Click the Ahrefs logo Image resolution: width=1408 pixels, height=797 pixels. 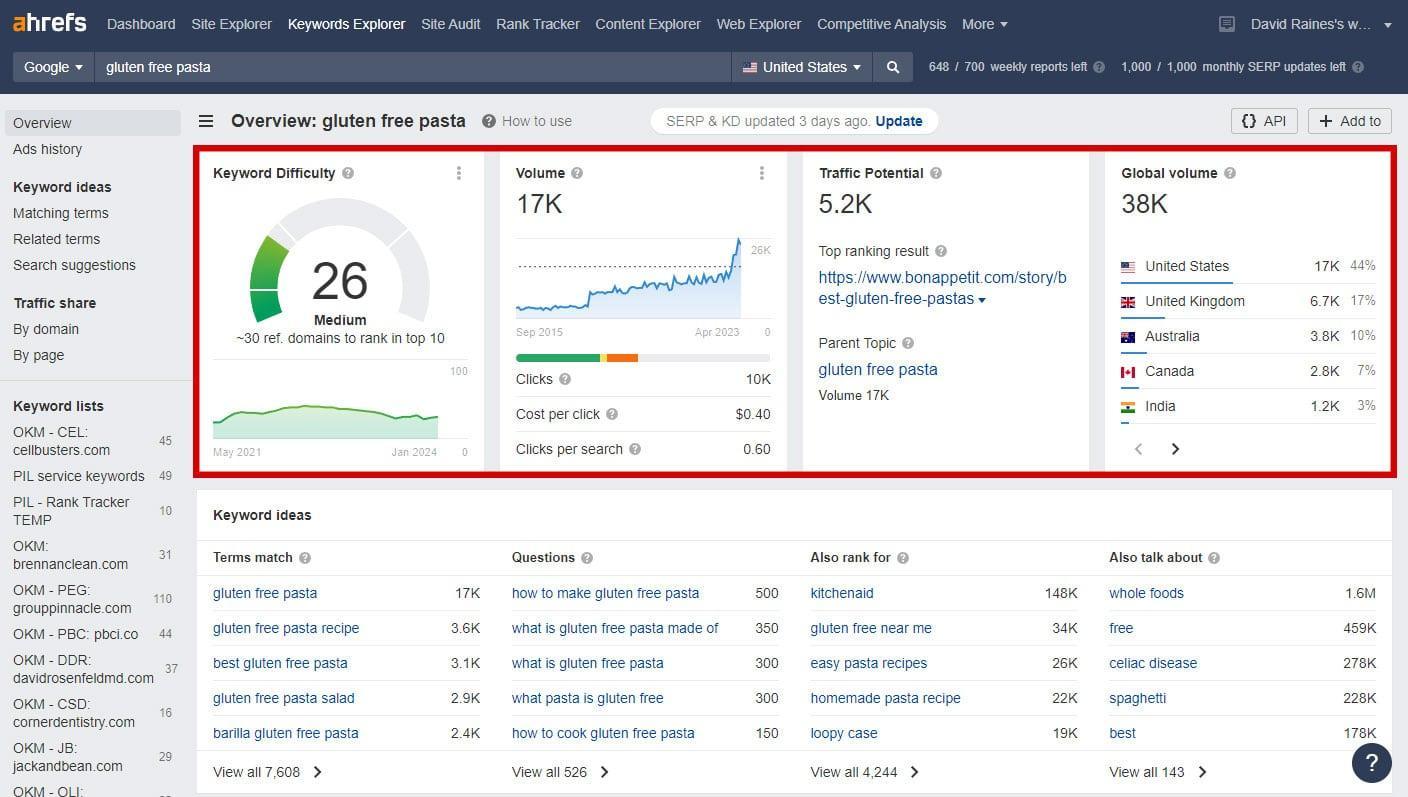point(49,23)
